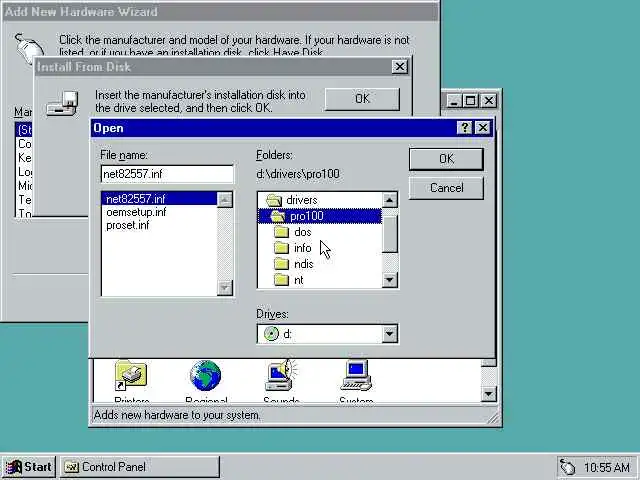
Task: Open the nt folder
Action: (x=298, y=280)
